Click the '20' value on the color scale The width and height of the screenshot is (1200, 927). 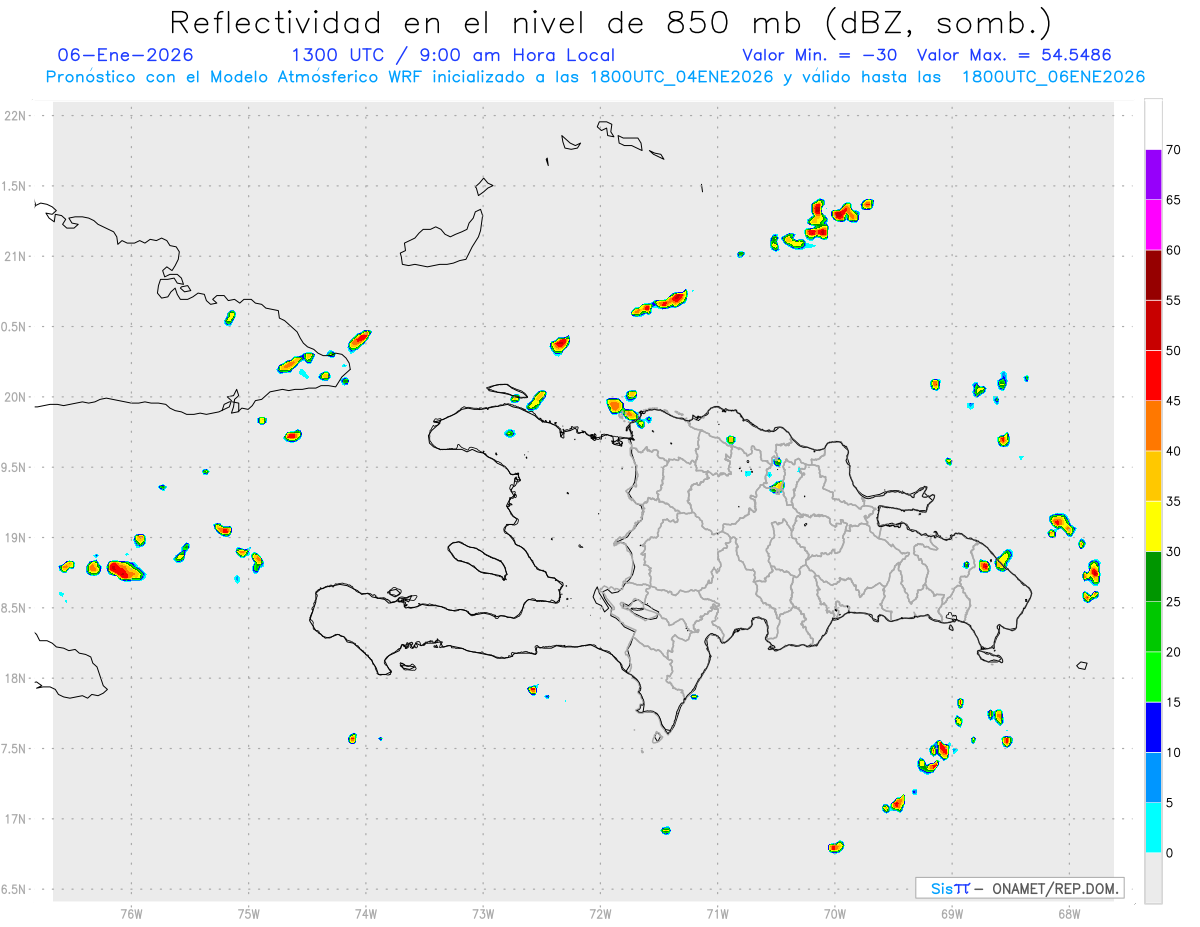[x=1173, y=652]
